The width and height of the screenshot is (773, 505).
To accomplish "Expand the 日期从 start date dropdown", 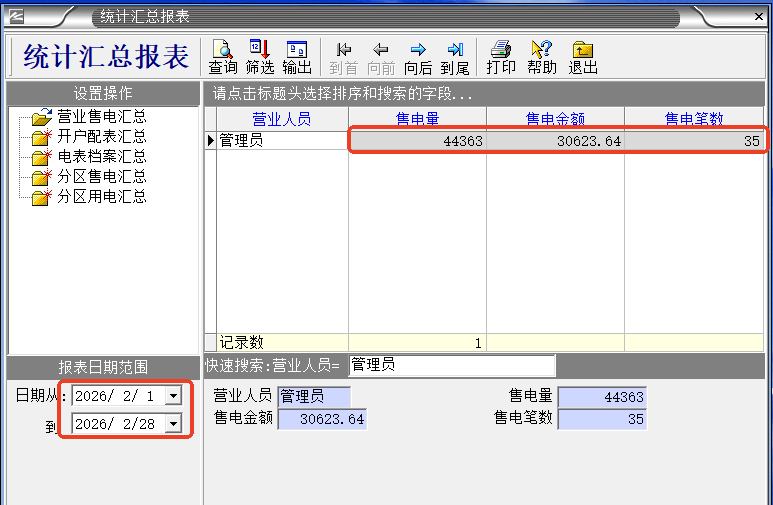I will tap(173, 396).
